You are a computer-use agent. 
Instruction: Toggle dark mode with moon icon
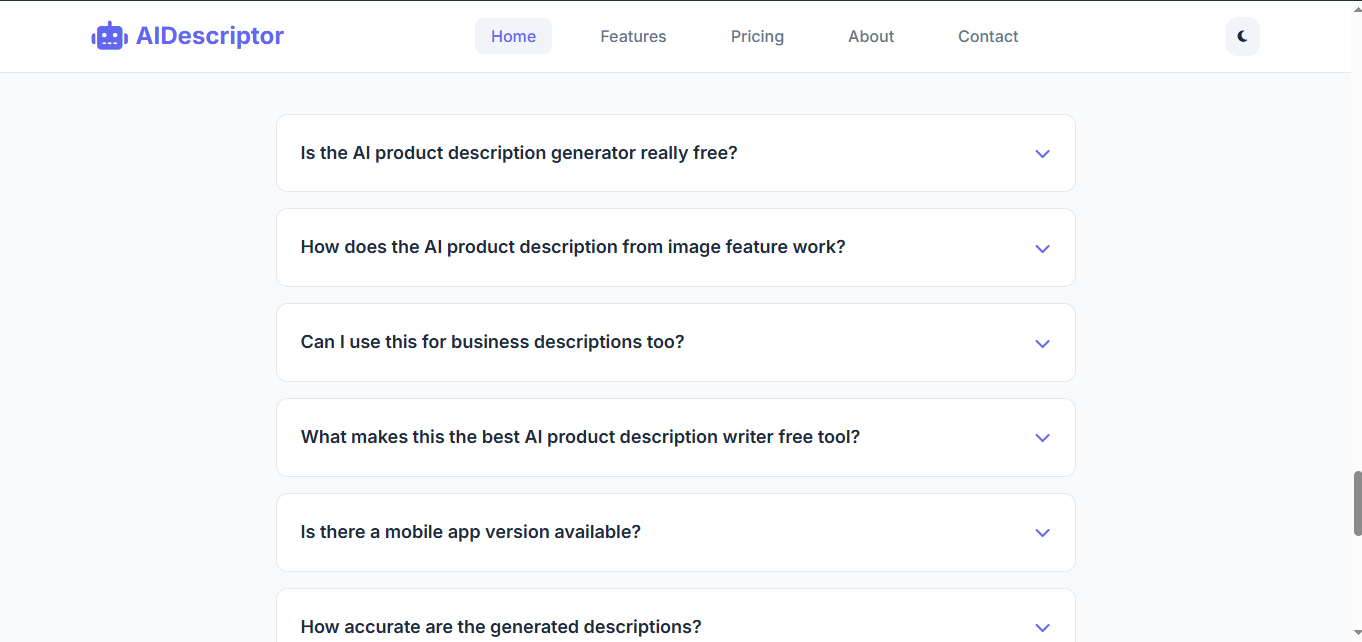[x=1242, y=36]
